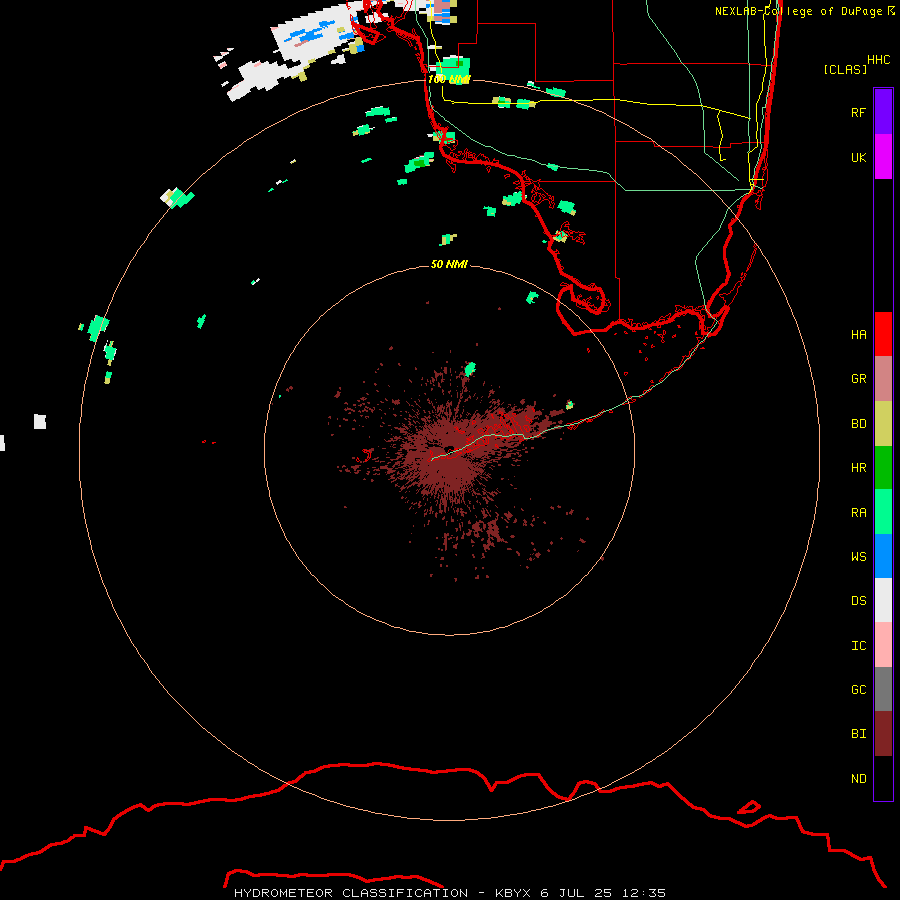
Task: Click the HYDROMETEOR CLASSIFICATION KBYX title caption
Action: click(450, 893)
